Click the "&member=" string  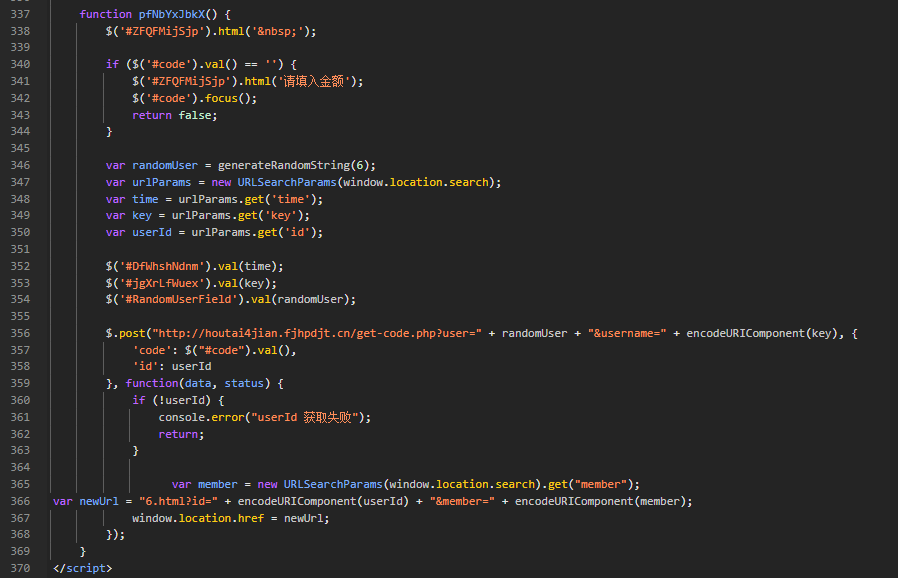pos(462,501)
